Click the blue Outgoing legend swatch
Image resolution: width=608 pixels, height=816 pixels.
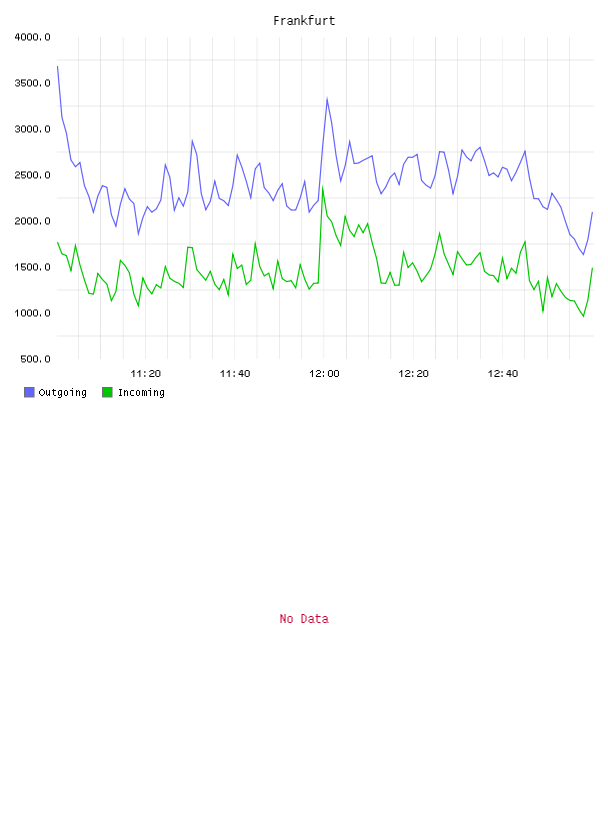click(29, 392)
